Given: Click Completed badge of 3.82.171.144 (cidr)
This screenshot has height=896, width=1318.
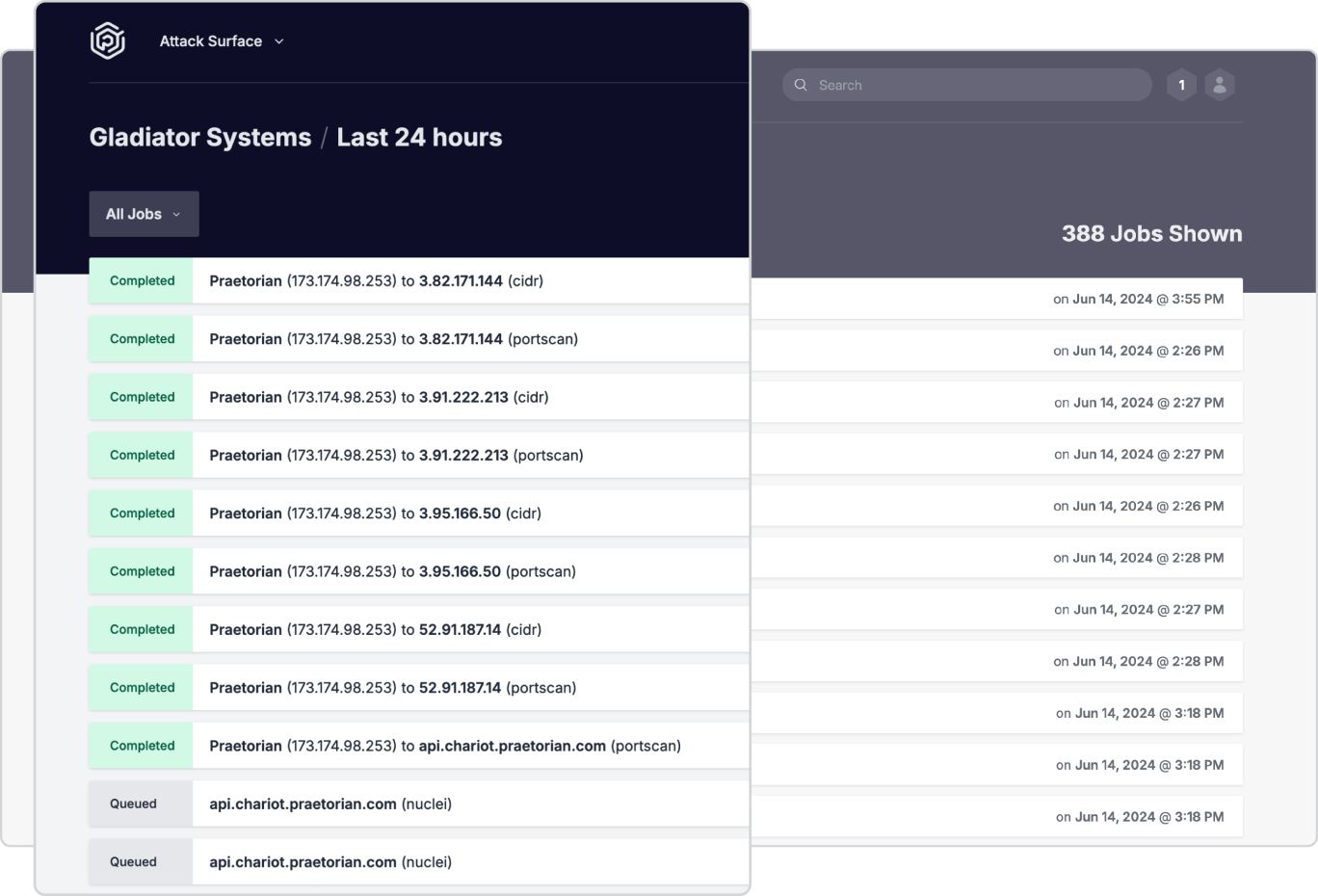Looking at the screenshot, I should point(142,281).
